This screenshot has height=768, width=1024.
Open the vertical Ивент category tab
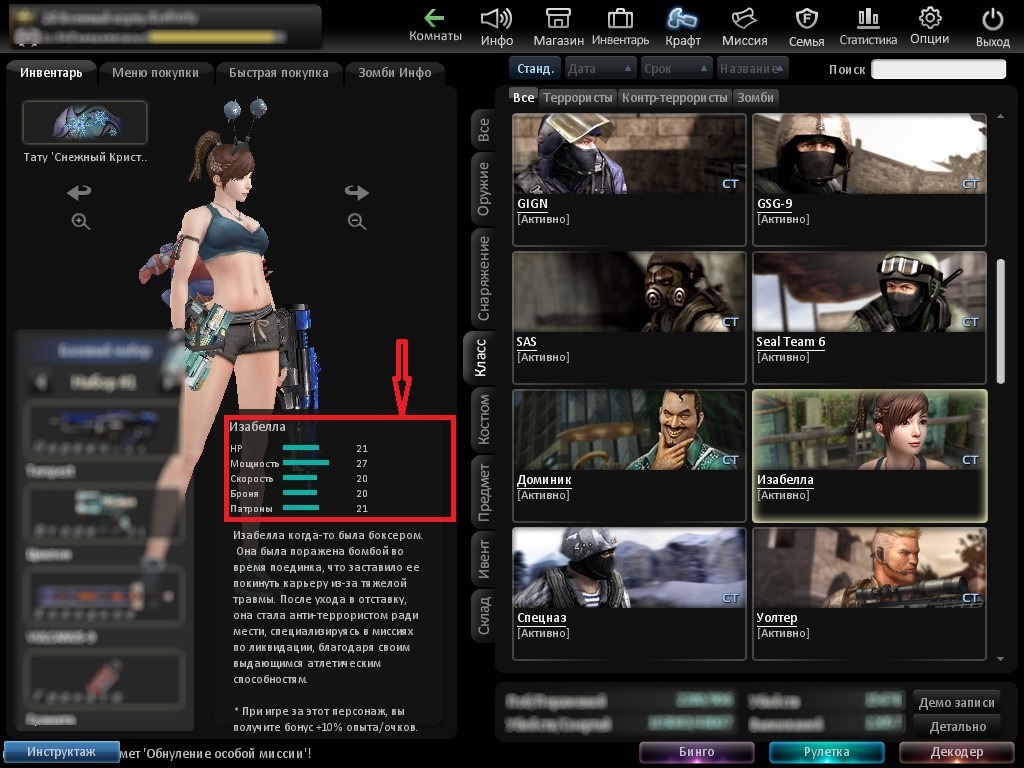[x=483, y=558]
